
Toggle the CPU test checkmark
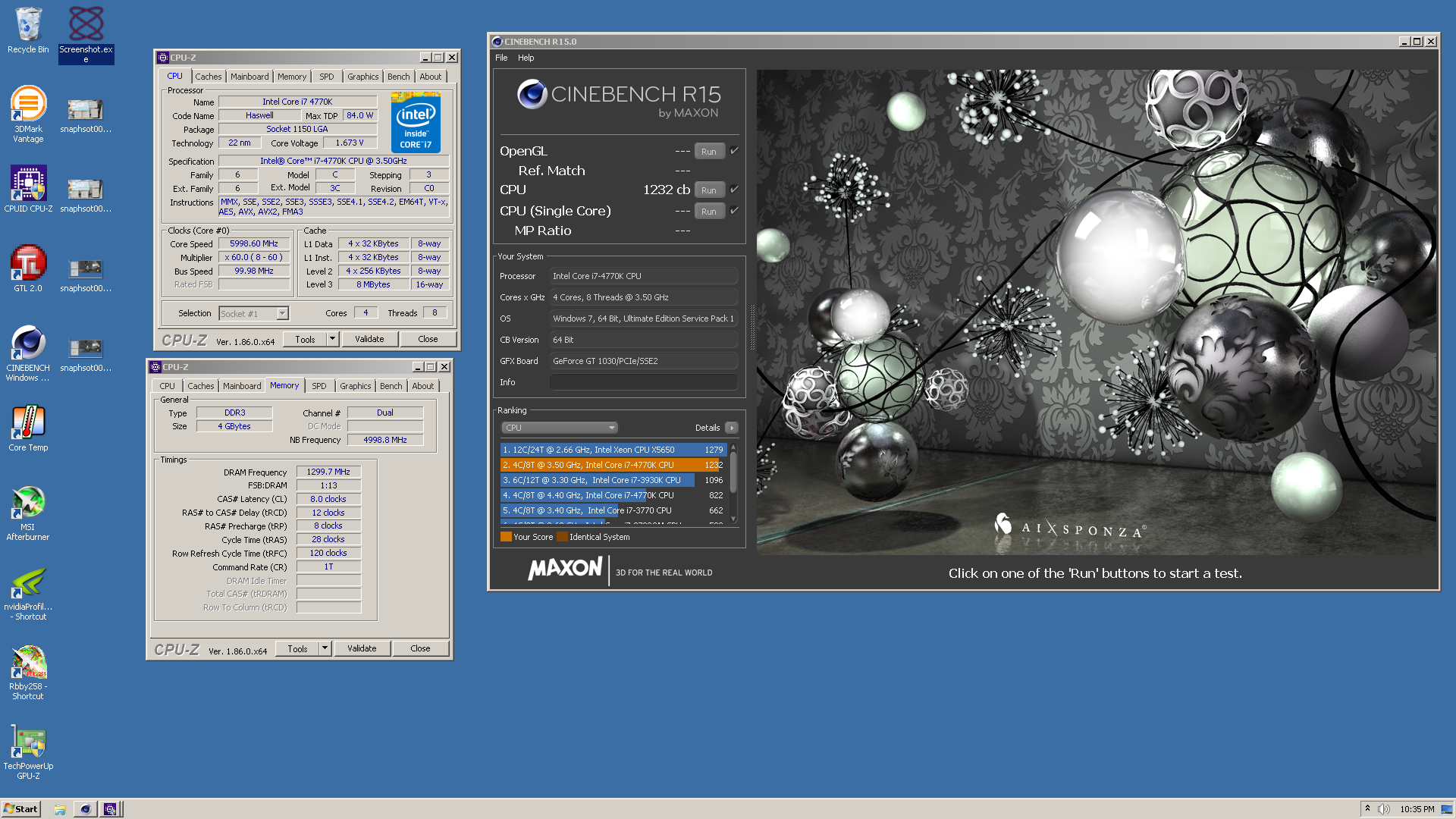pyautogui.click(x=734, y=190)
